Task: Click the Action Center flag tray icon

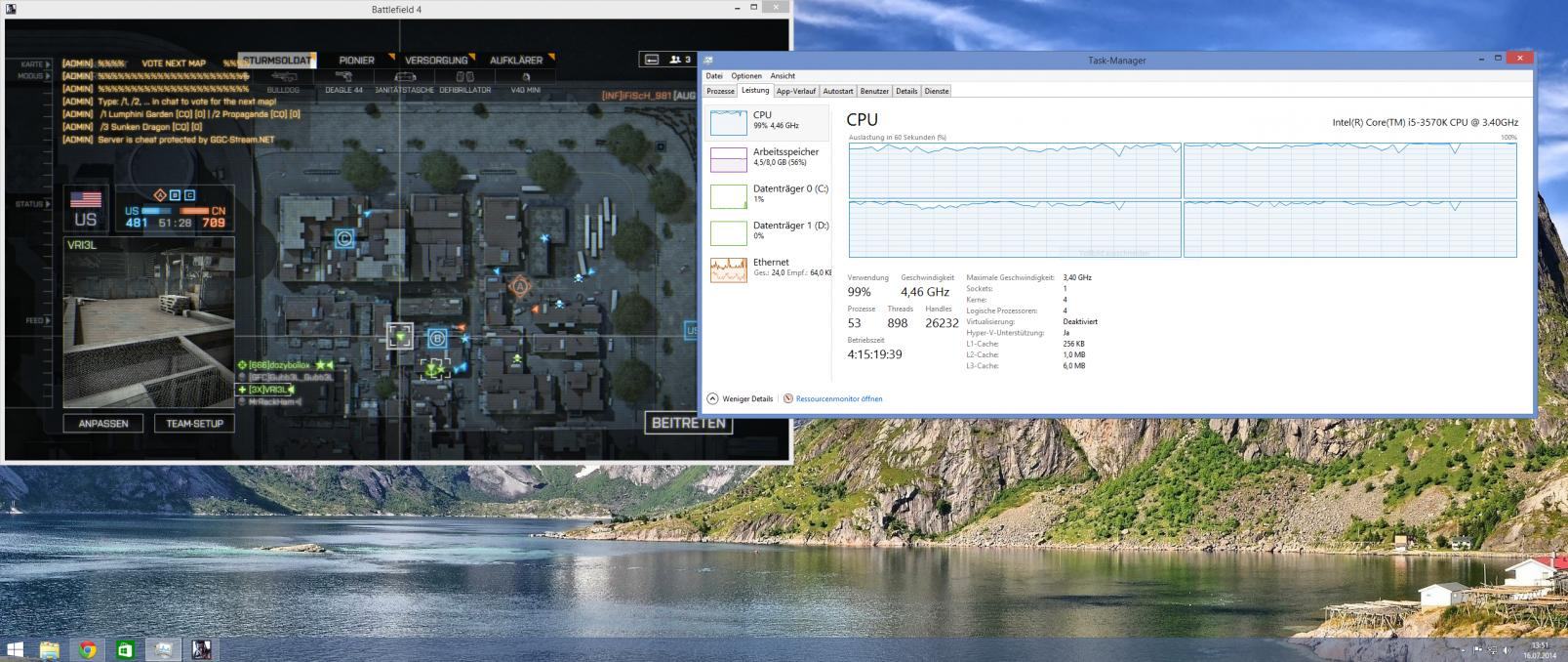Action: 1477,650
